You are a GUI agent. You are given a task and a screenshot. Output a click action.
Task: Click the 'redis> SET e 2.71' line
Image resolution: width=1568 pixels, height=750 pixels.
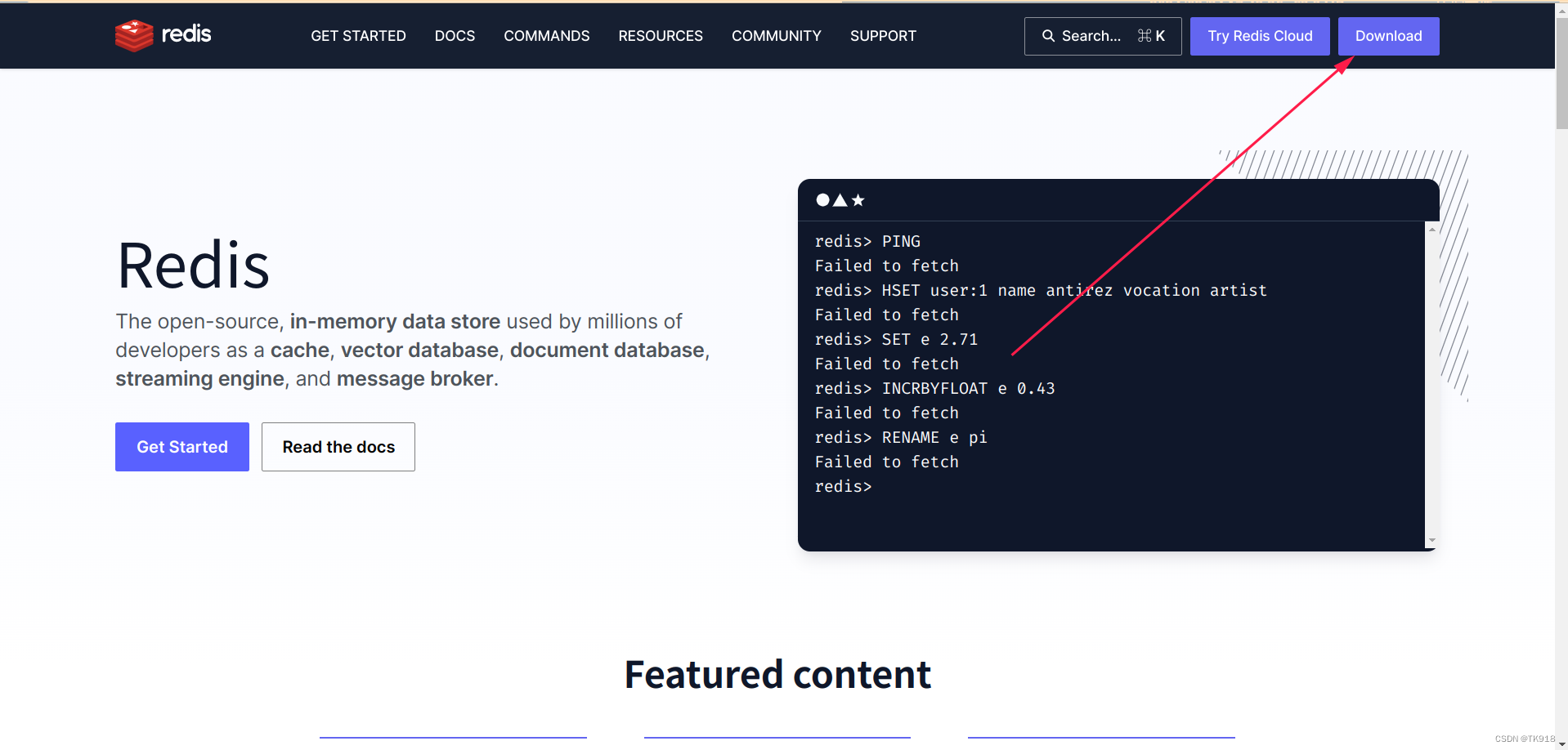coord(896,340)
